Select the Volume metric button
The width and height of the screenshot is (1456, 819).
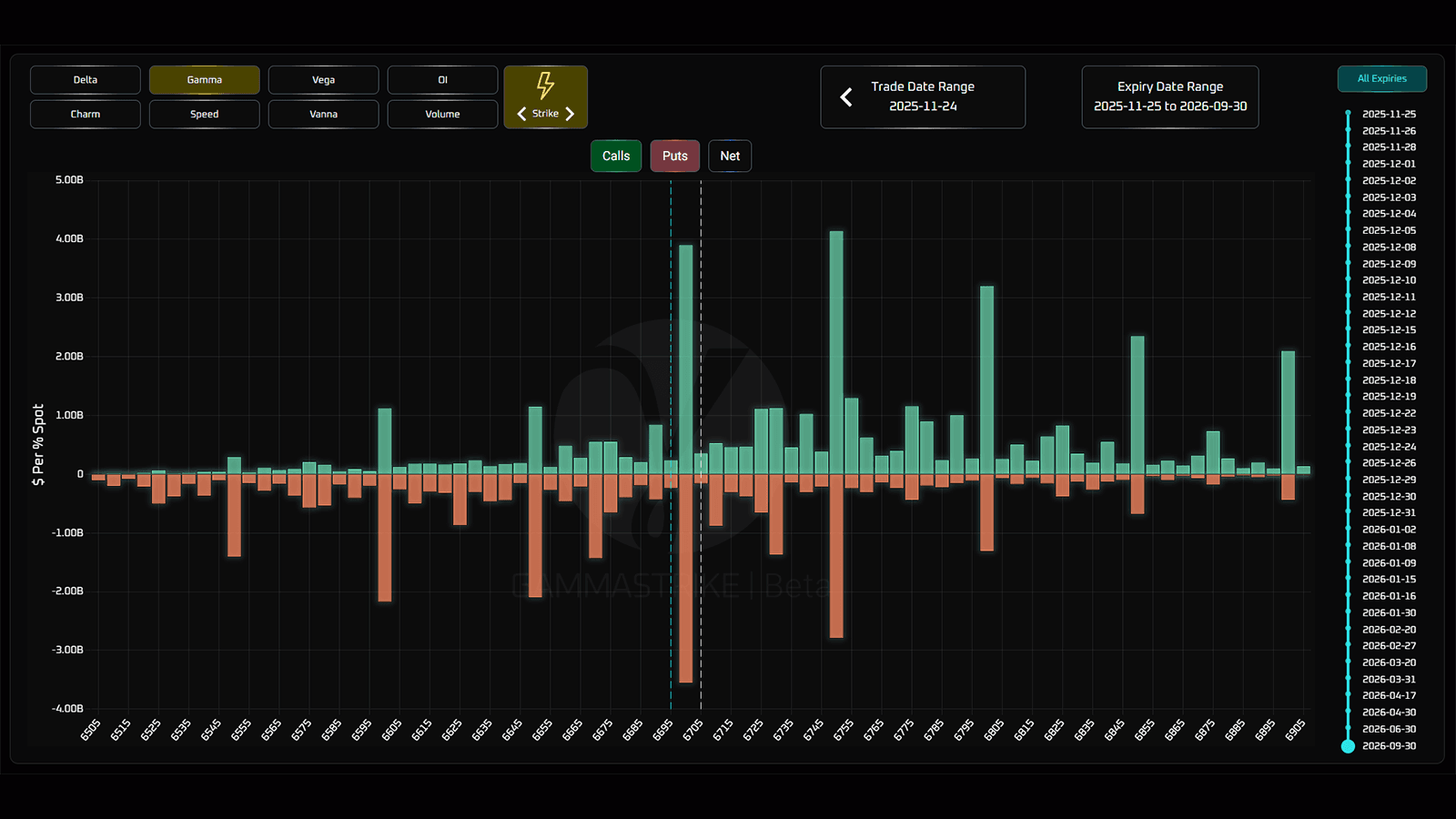point(442,115)
